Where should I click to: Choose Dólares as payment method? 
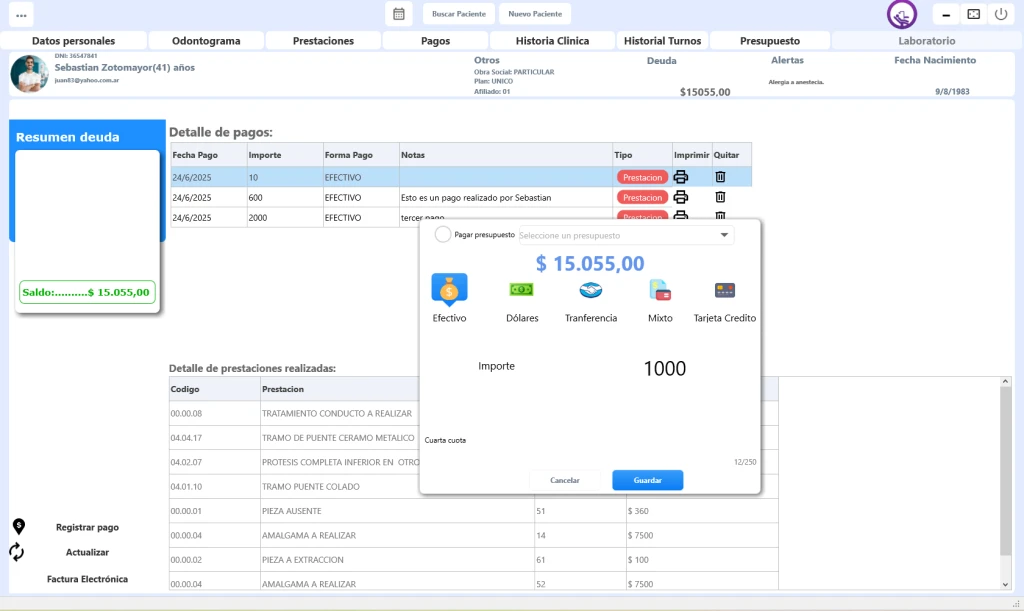pos(521,290)
